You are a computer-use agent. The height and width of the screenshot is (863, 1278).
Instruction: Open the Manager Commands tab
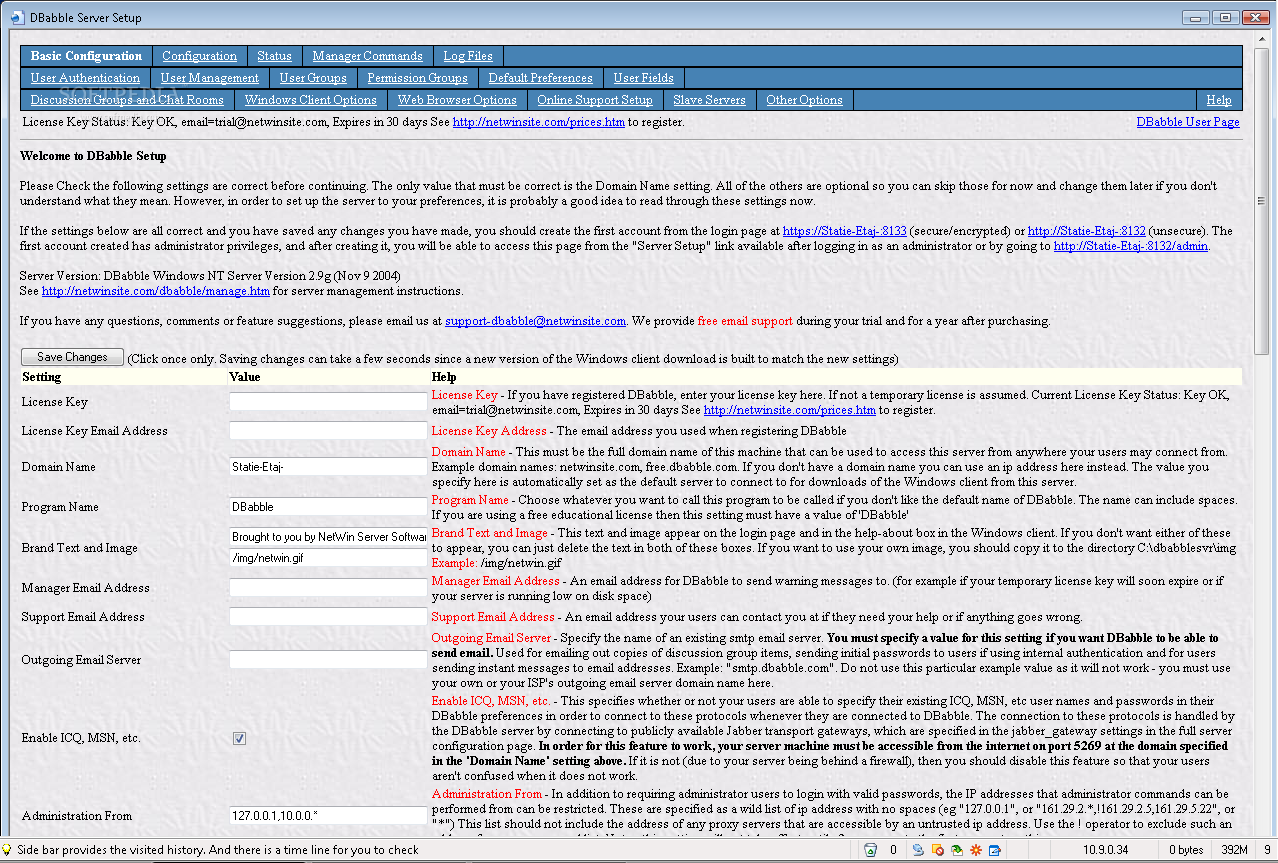[x=367, y=56]
